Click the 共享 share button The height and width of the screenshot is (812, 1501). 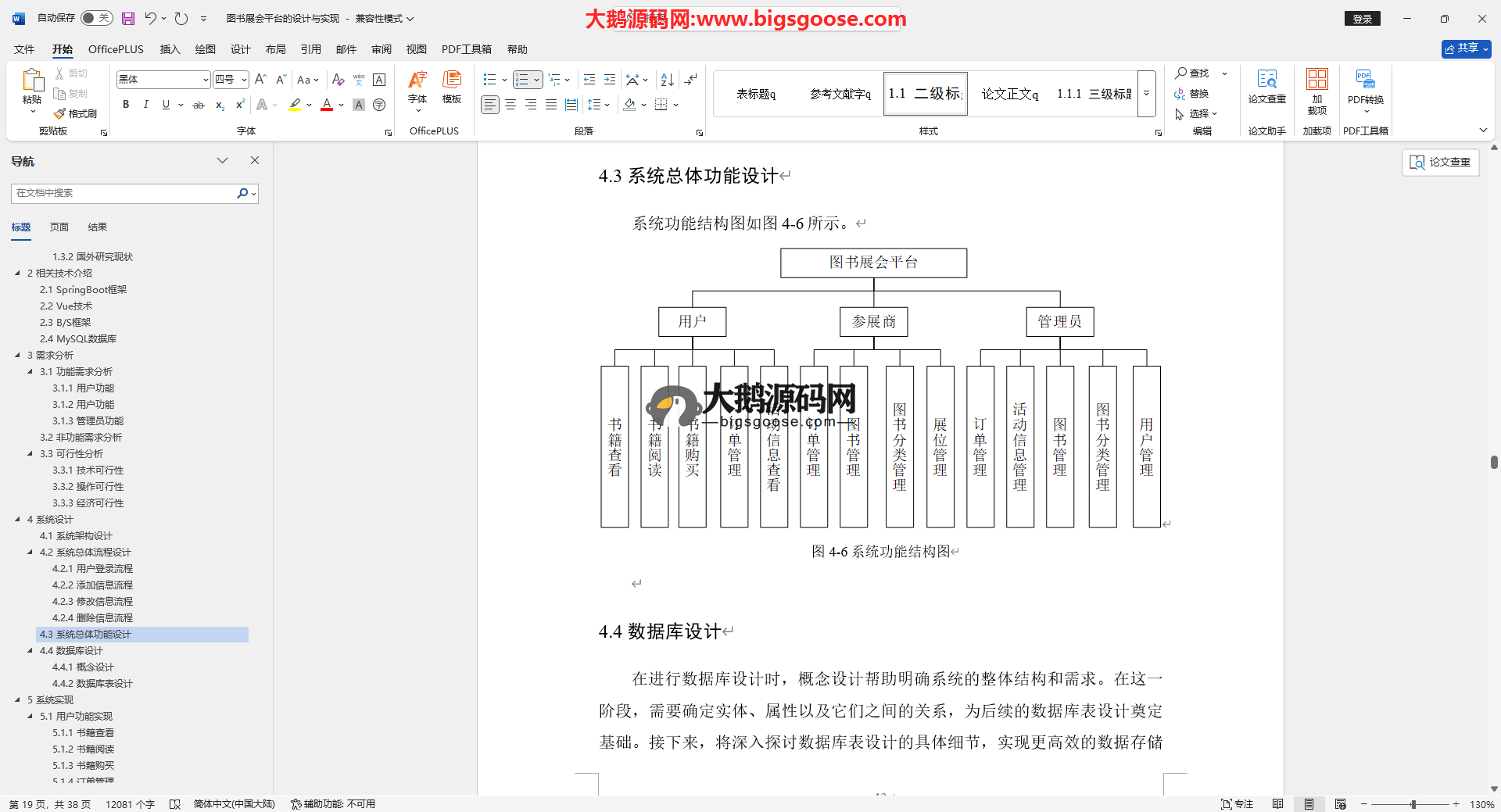(1466, 48)
